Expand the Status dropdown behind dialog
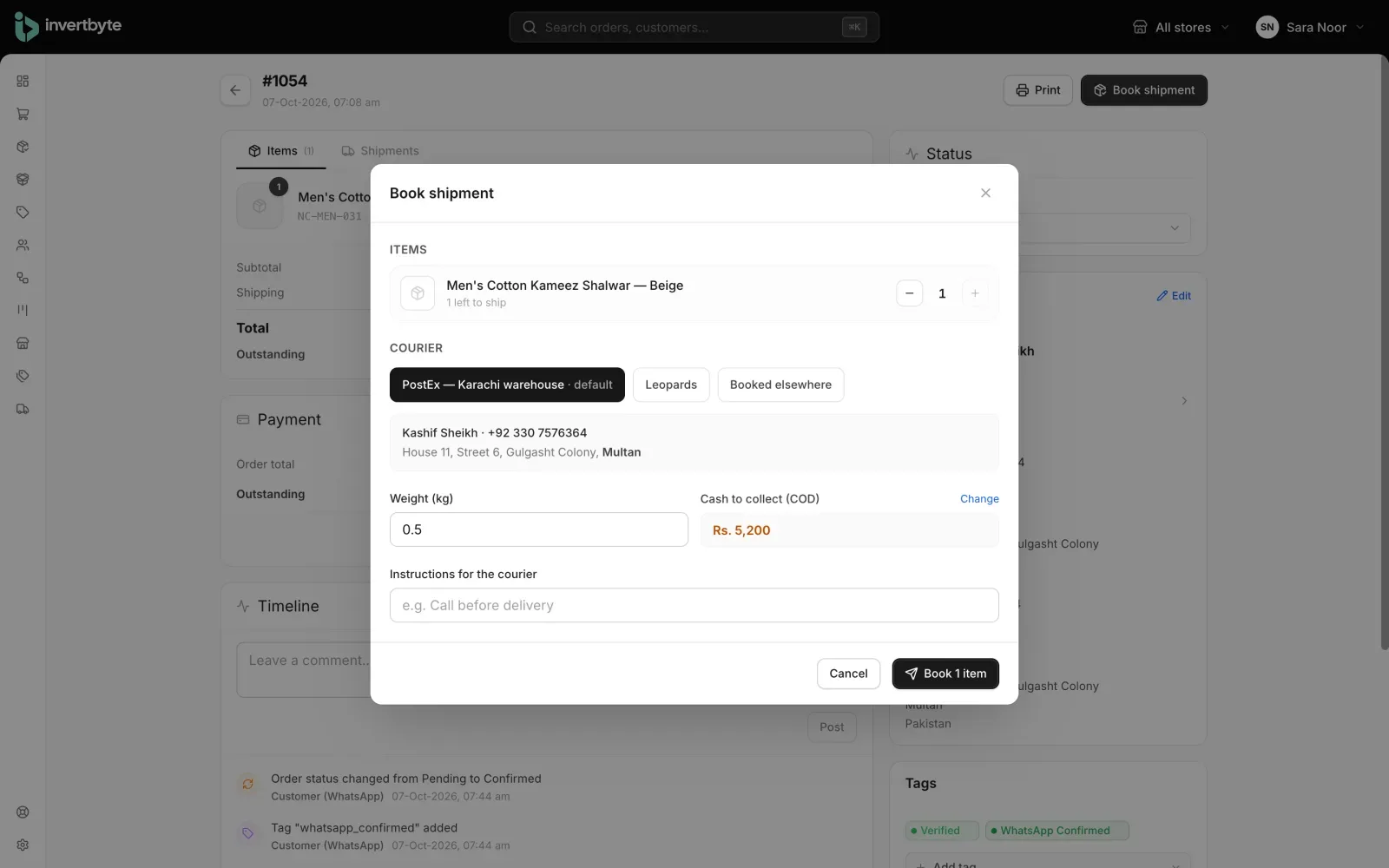The image size is (1389, 868). [x=1174, y=228]
